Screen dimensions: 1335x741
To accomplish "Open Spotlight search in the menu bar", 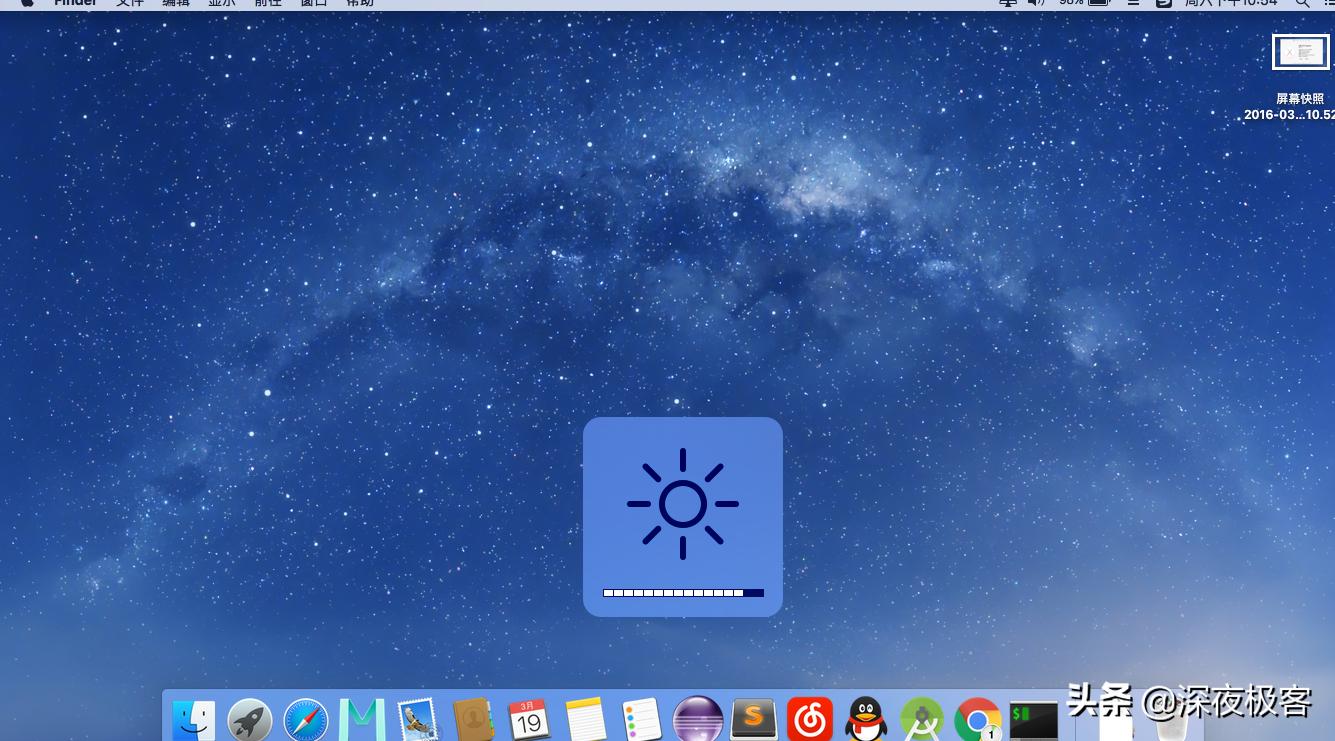I will pyautogui.click(x=1303, y=3).
